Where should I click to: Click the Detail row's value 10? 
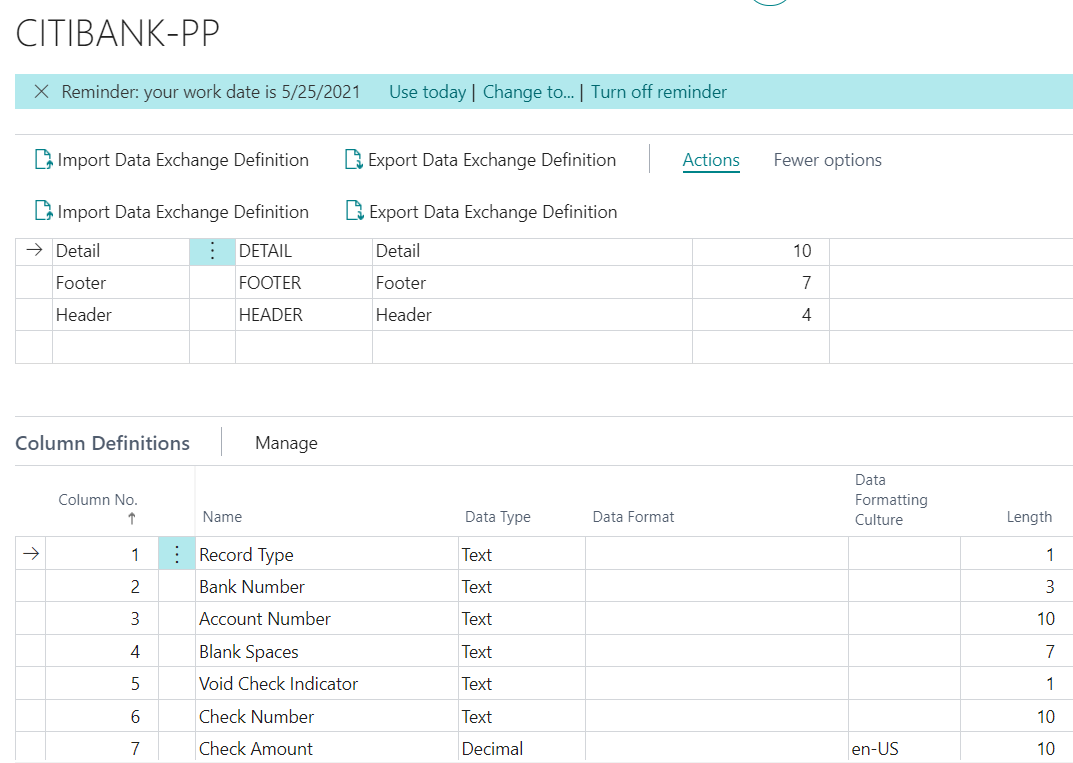[761, 250]
